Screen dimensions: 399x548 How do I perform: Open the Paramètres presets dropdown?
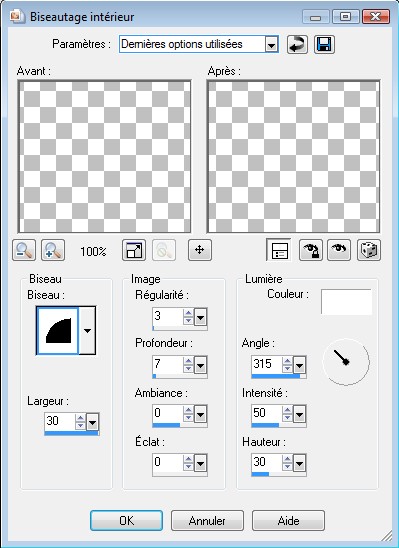[x=271, y=44]
